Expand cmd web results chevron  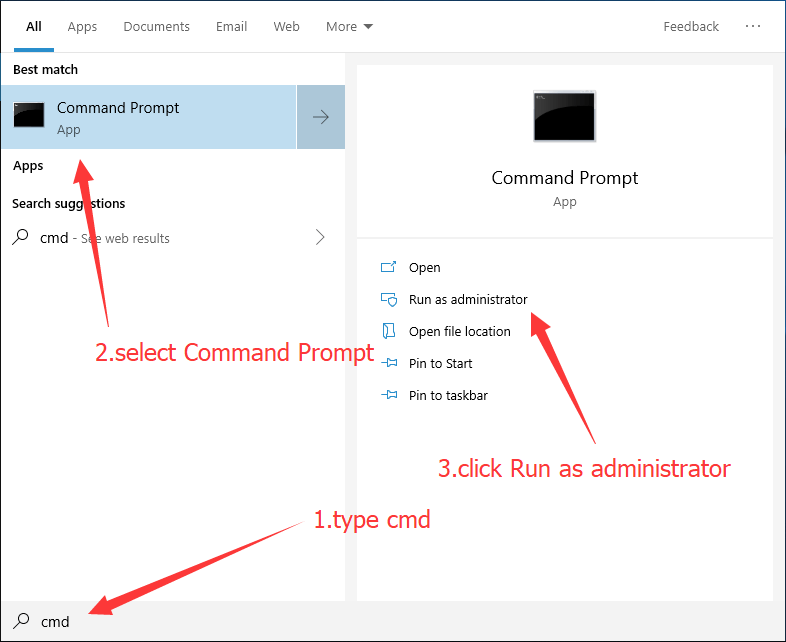[x=320, y=238]
